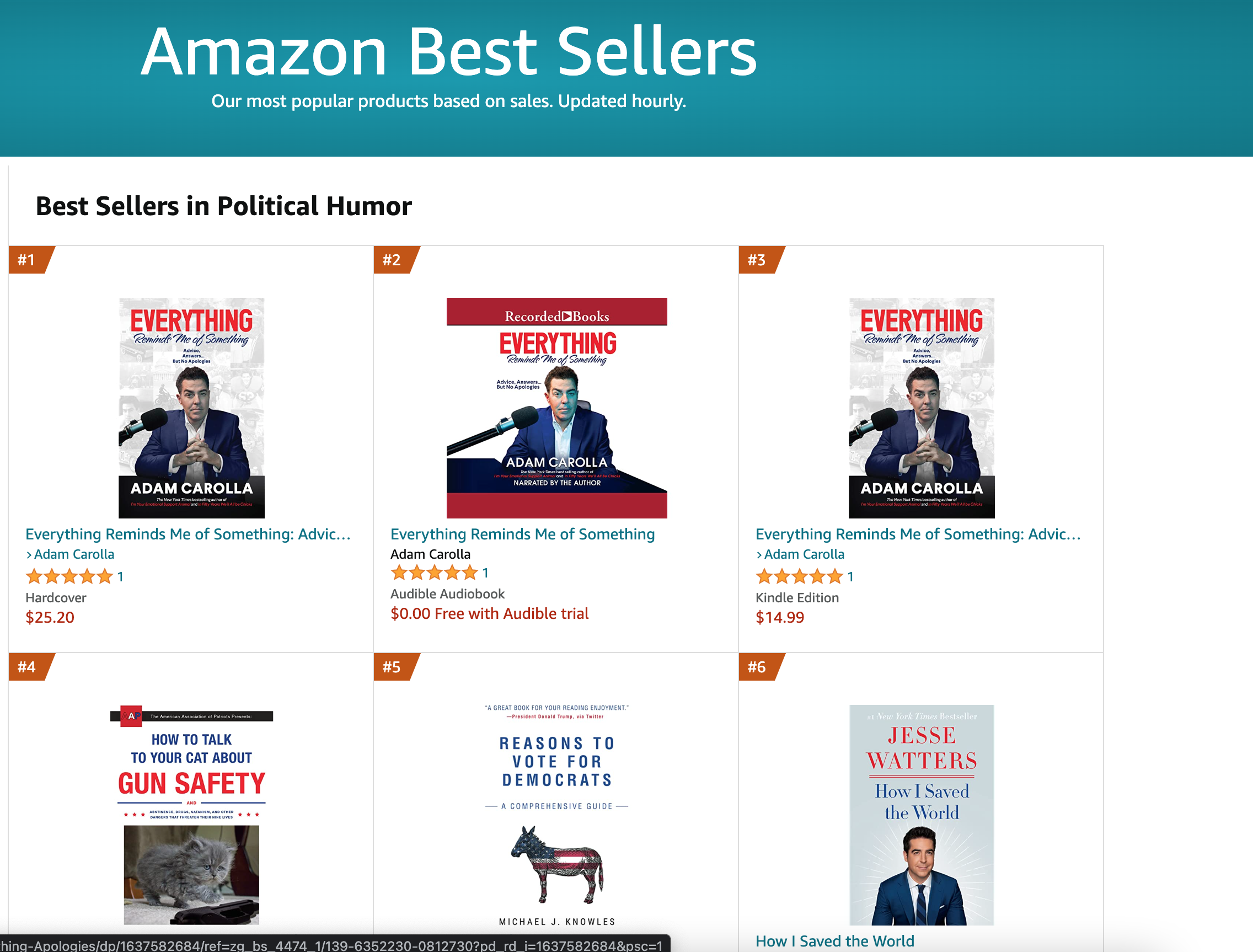This screenshot has width=1253, height=952.
Task: Open the #1 Everything Reminds Me title link
Action: point(188,534)
